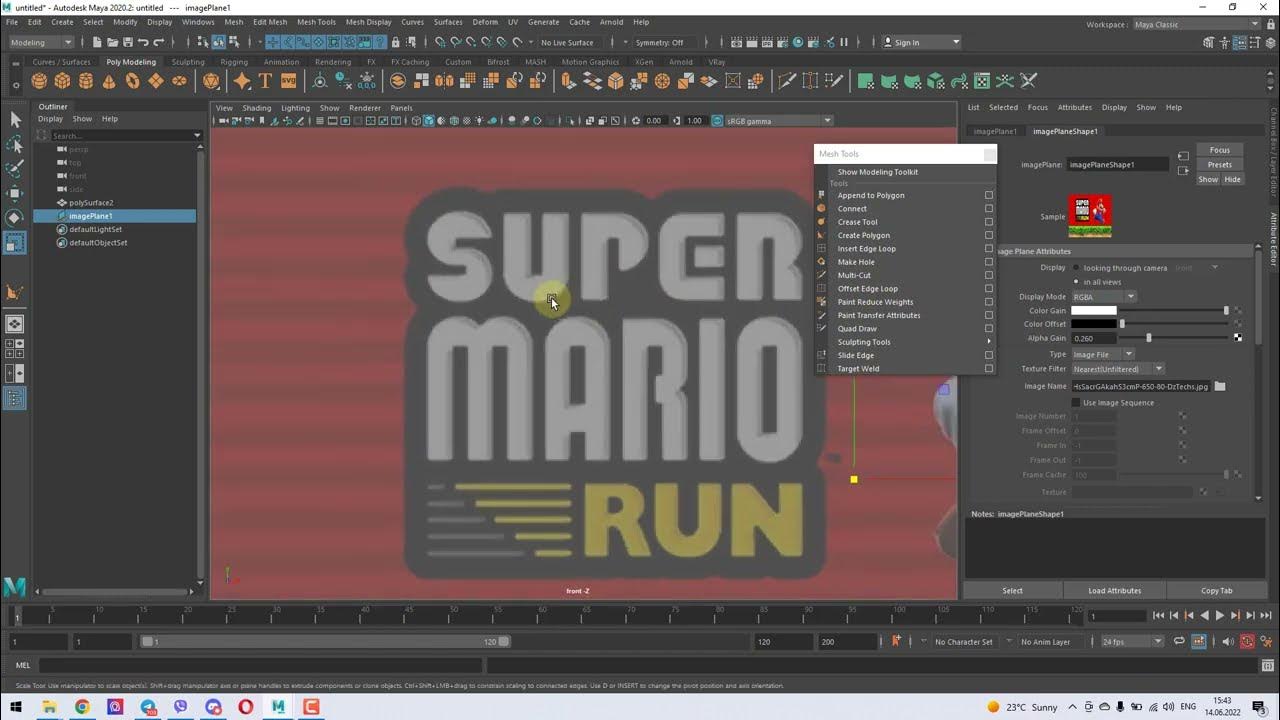This screenshot has height=720, width=1280.
Task: Open the Edit Mesh menu
Action: pos(270,22)
